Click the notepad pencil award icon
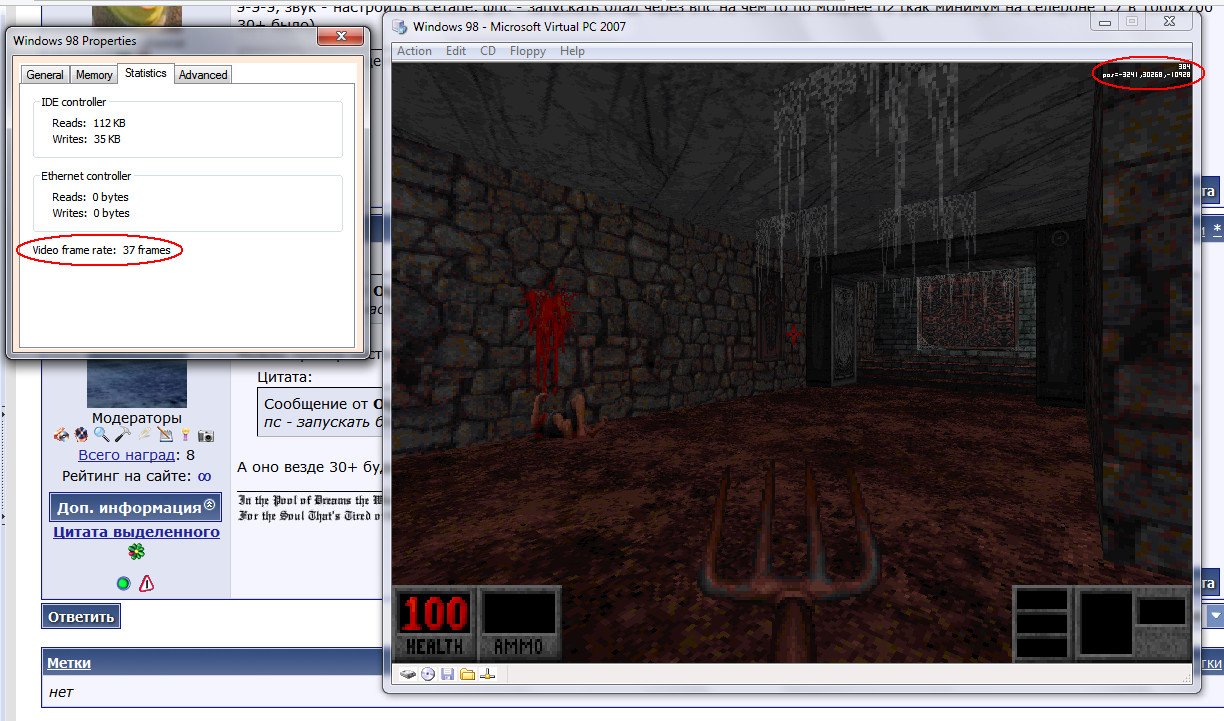This screenshot has height=721, width=1224. (165, 435)
